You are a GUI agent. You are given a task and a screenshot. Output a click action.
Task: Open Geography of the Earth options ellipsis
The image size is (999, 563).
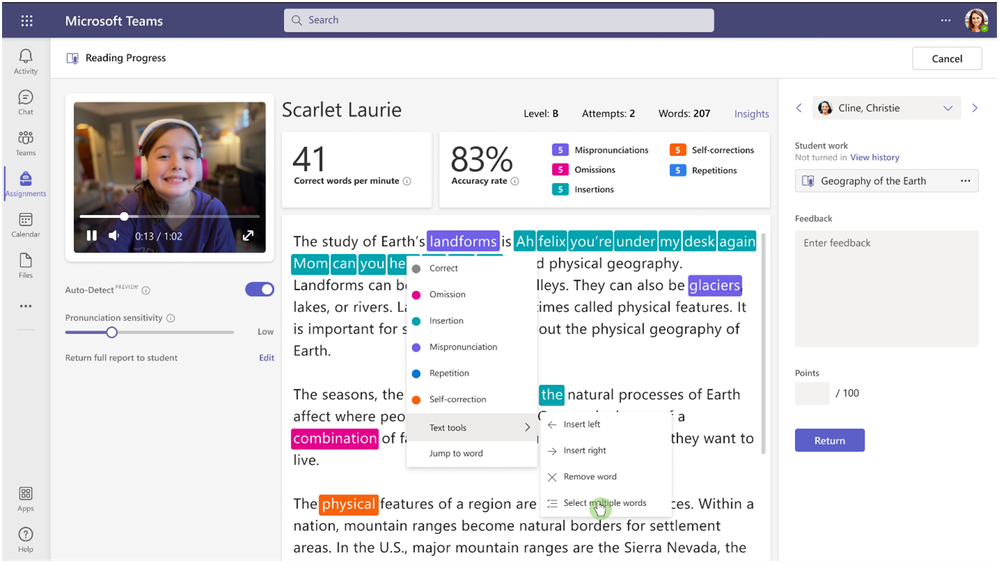tap(965, 181)
